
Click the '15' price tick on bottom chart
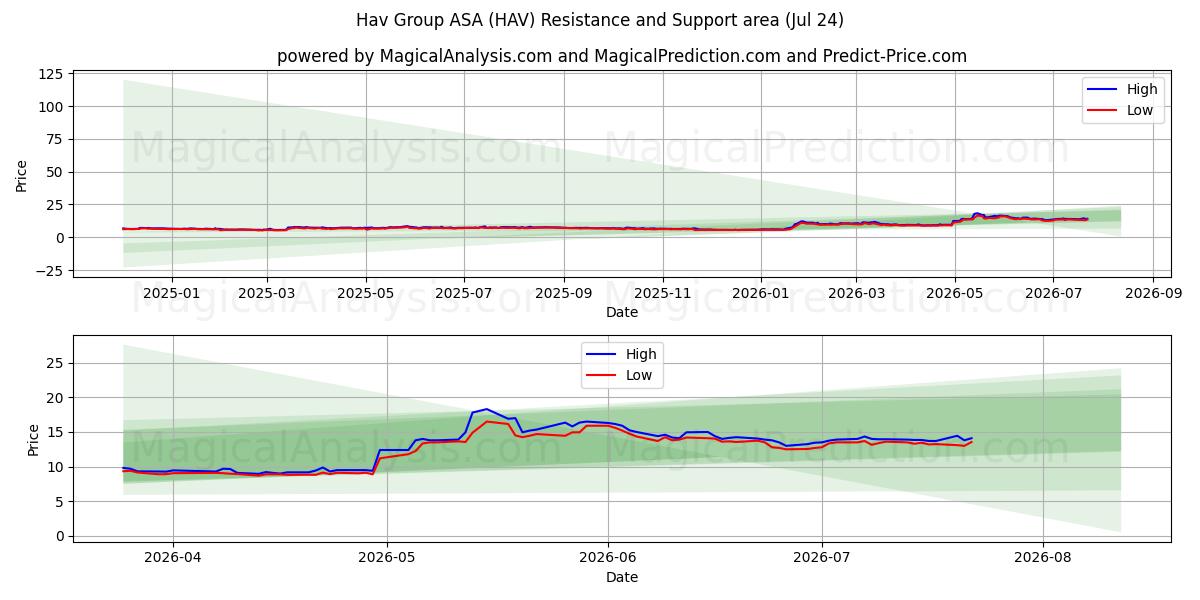(x=54, y=432)
